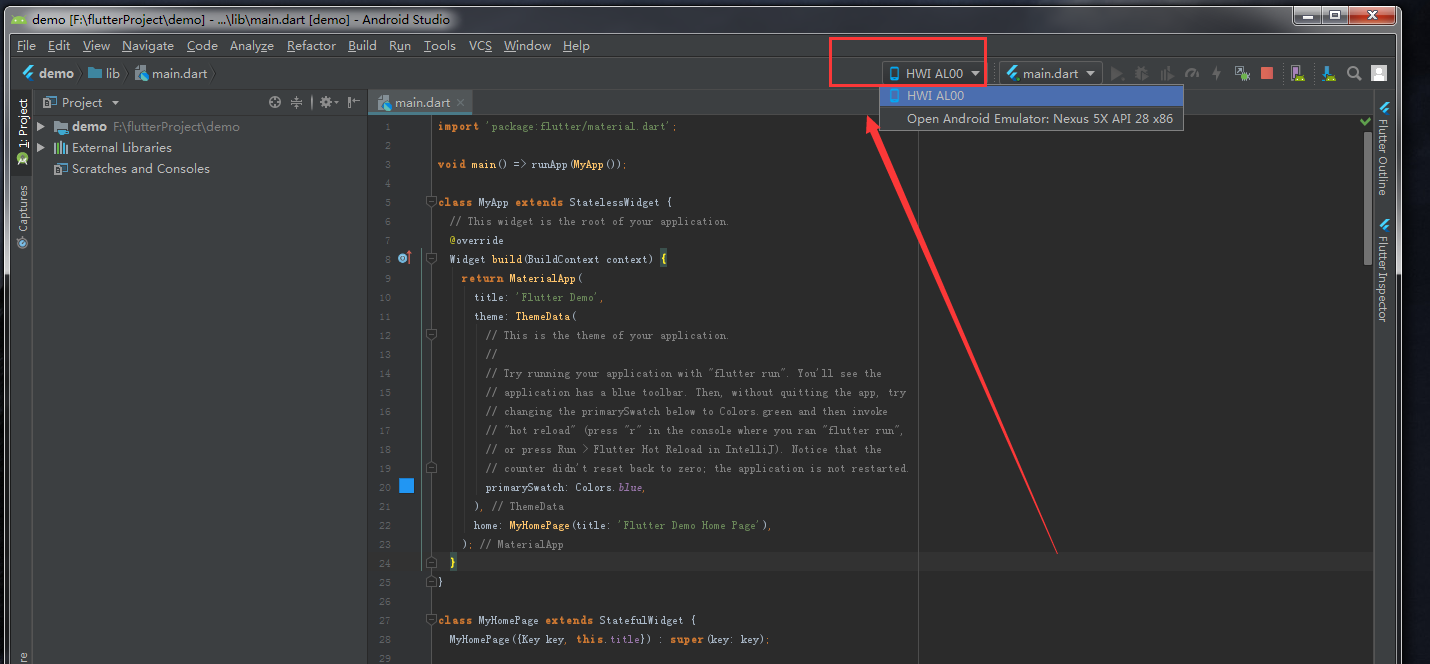Click the Search Everywhere magnifier icon

click(1354, 73)
